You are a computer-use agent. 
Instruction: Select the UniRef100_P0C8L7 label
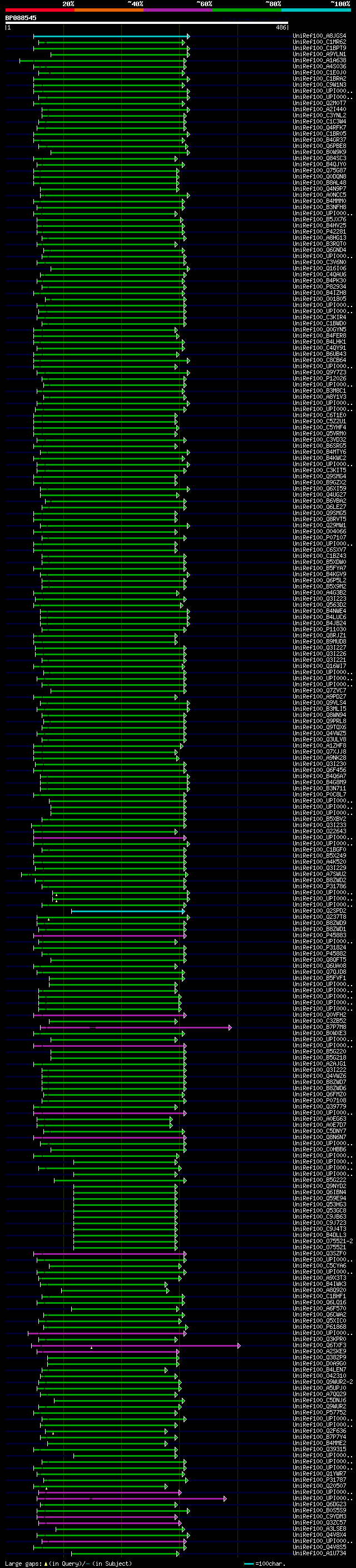(319, 795)
